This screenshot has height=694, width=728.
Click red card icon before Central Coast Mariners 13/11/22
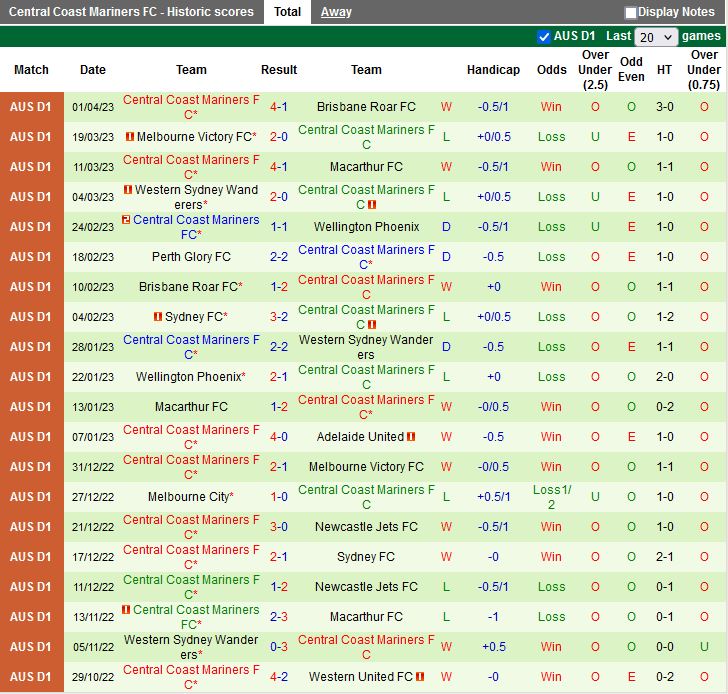[126, 609]
